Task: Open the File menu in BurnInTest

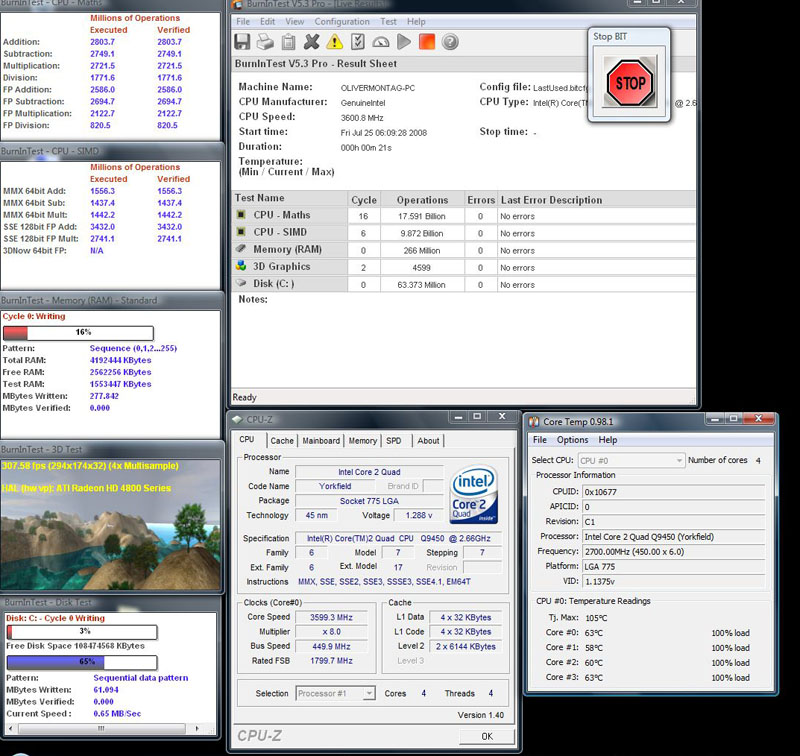Action: [243, 21]
